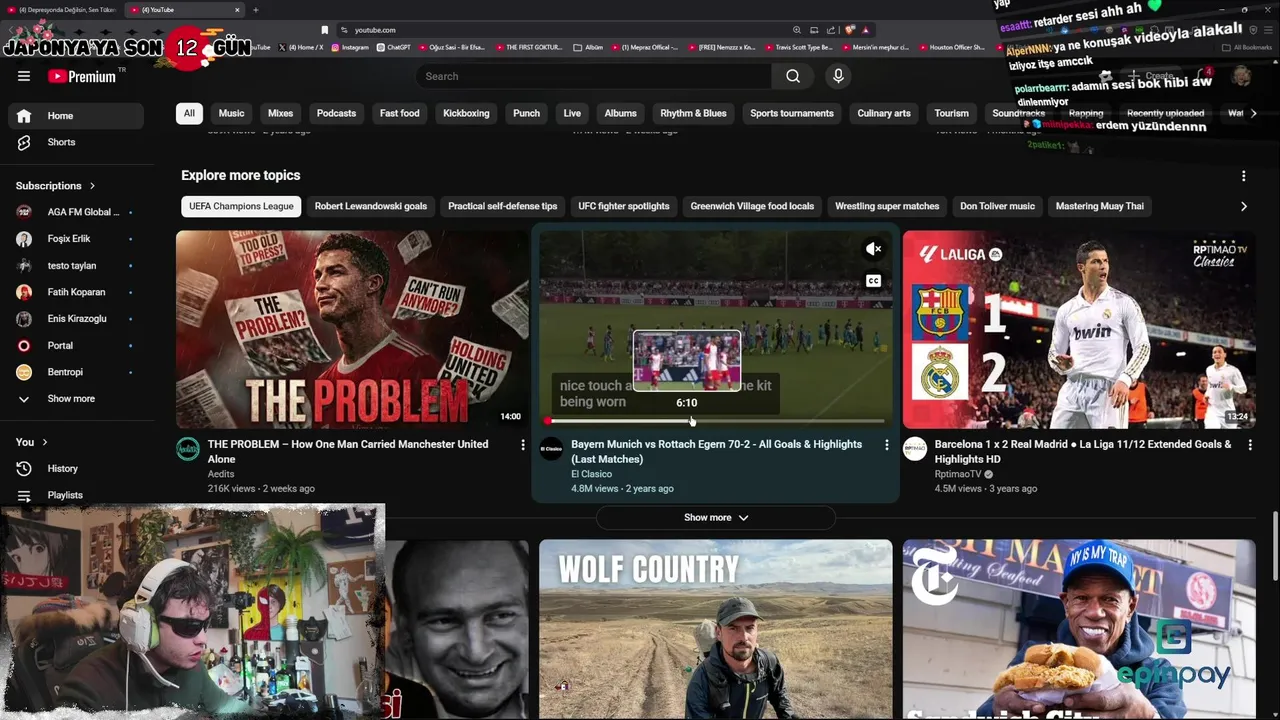Select the Culinary arts filter chip
1280x720 pixels.
884,113
